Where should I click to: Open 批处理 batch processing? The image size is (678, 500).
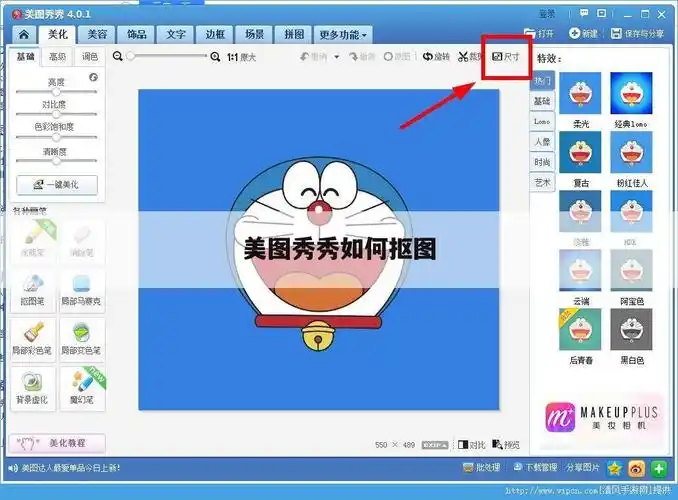(x=481, y=468)
